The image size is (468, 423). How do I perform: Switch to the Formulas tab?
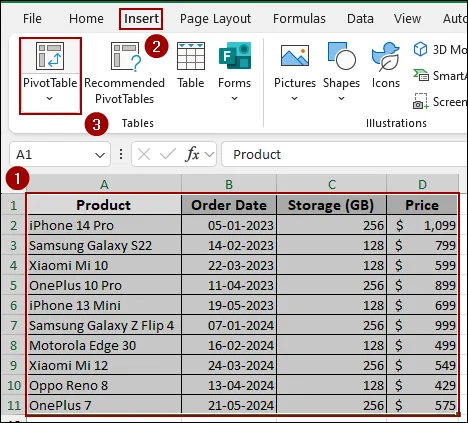click(299, 19)
